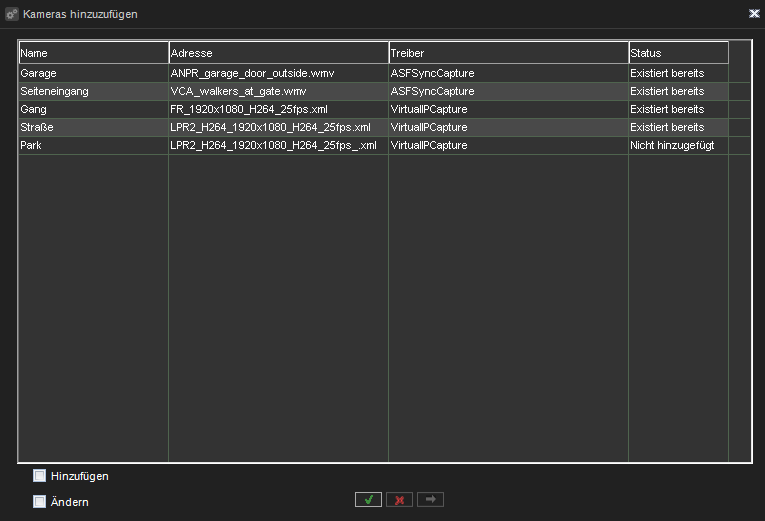The height and width of the screenshot is (521, 765).
Task: Click ASFSyncCapture driver cell for Garage
Action: coord(432,73)
